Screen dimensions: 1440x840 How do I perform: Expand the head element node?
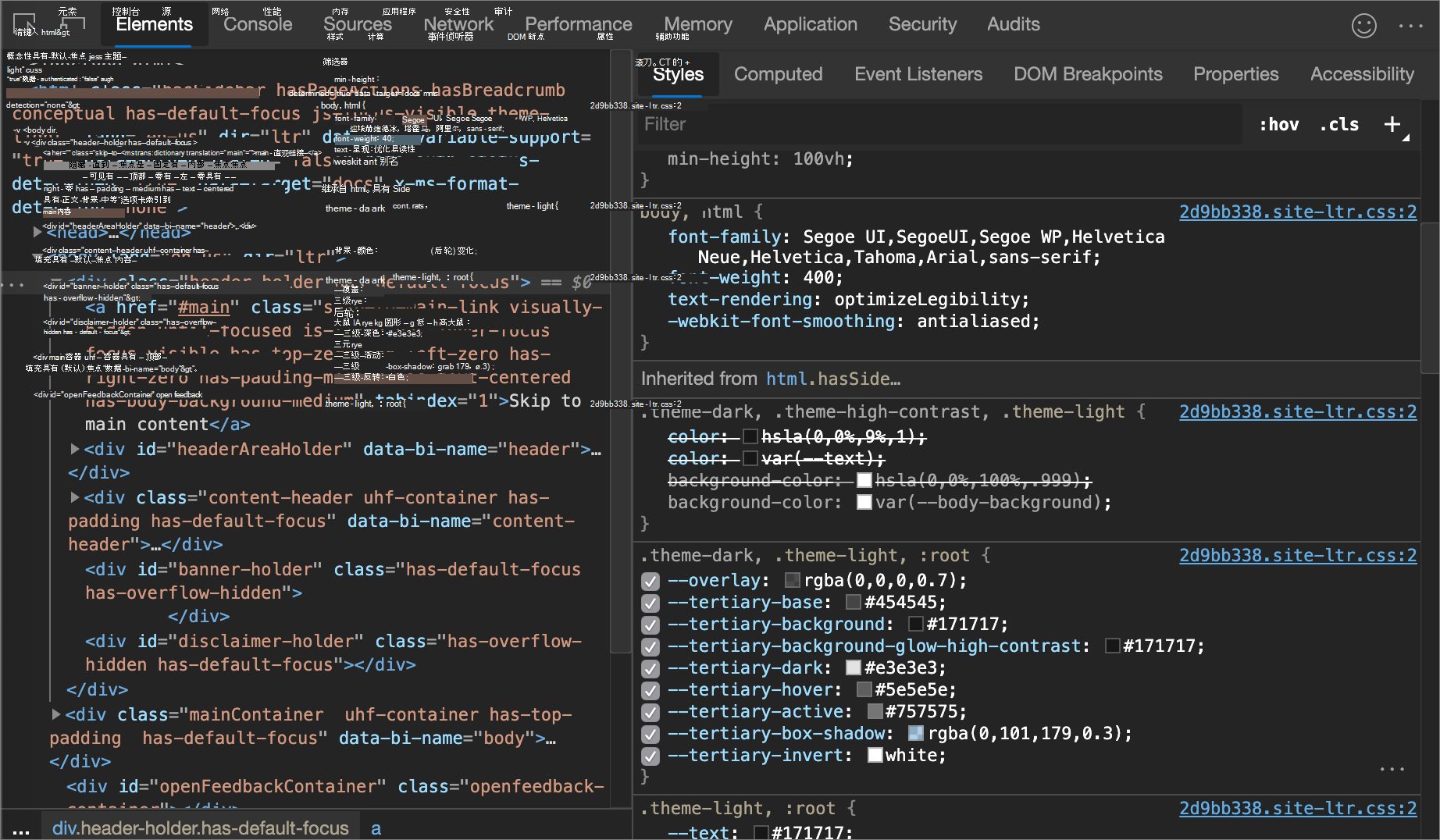(37, 232)
